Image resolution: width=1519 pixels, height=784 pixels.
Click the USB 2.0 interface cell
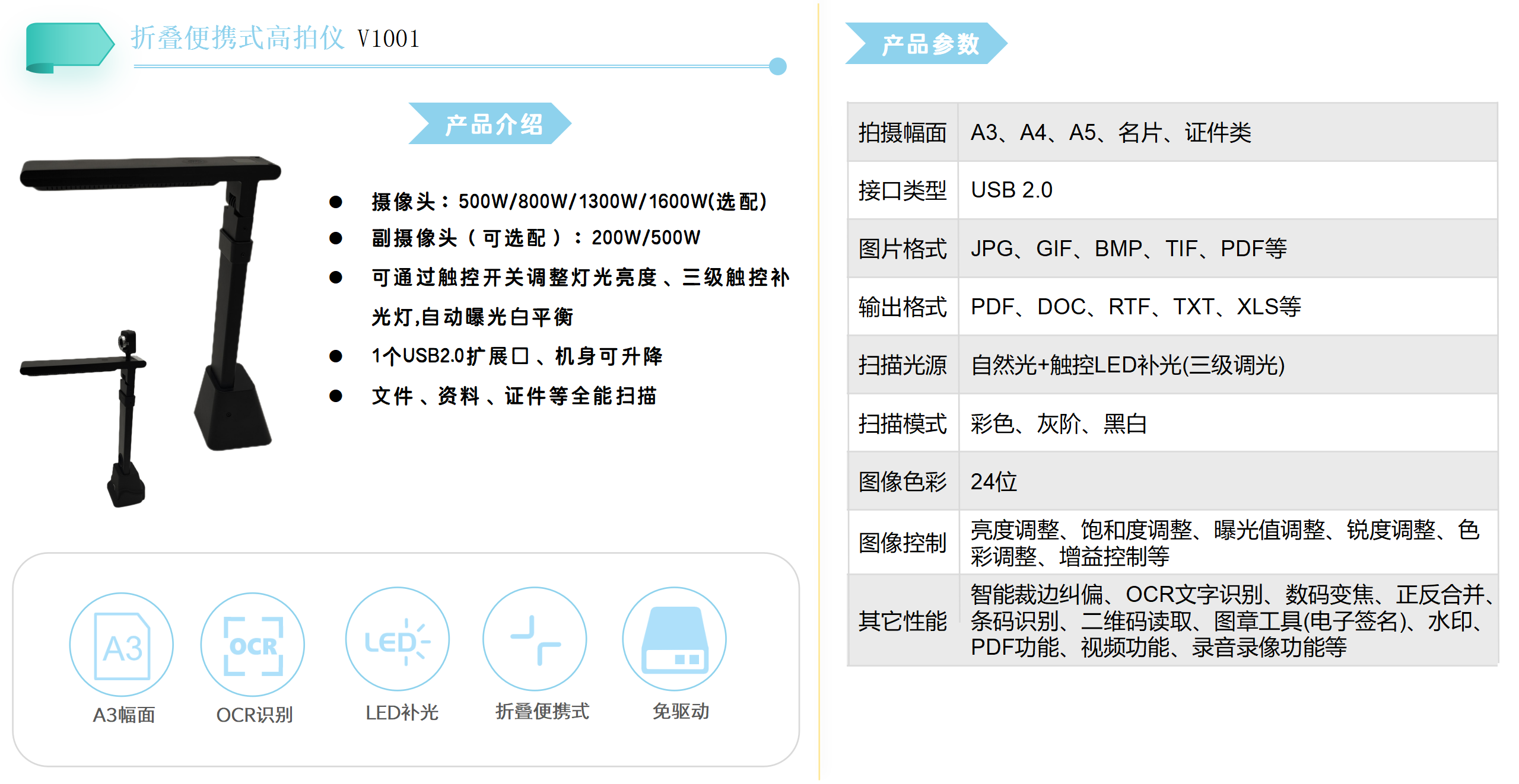coord(1012,190)
